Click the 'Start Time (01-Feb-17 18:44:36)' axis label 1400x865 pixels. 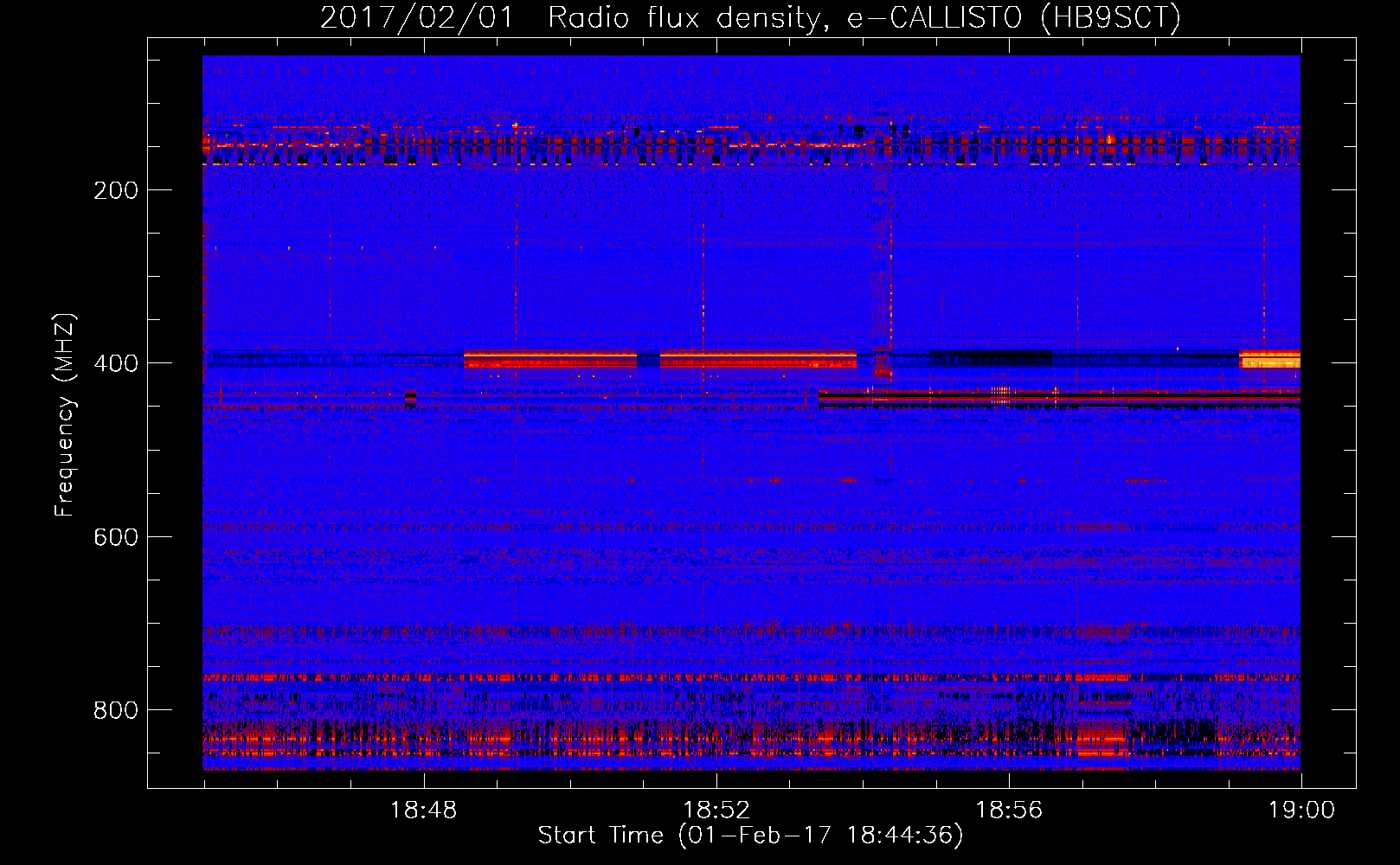tap(750, 836)
